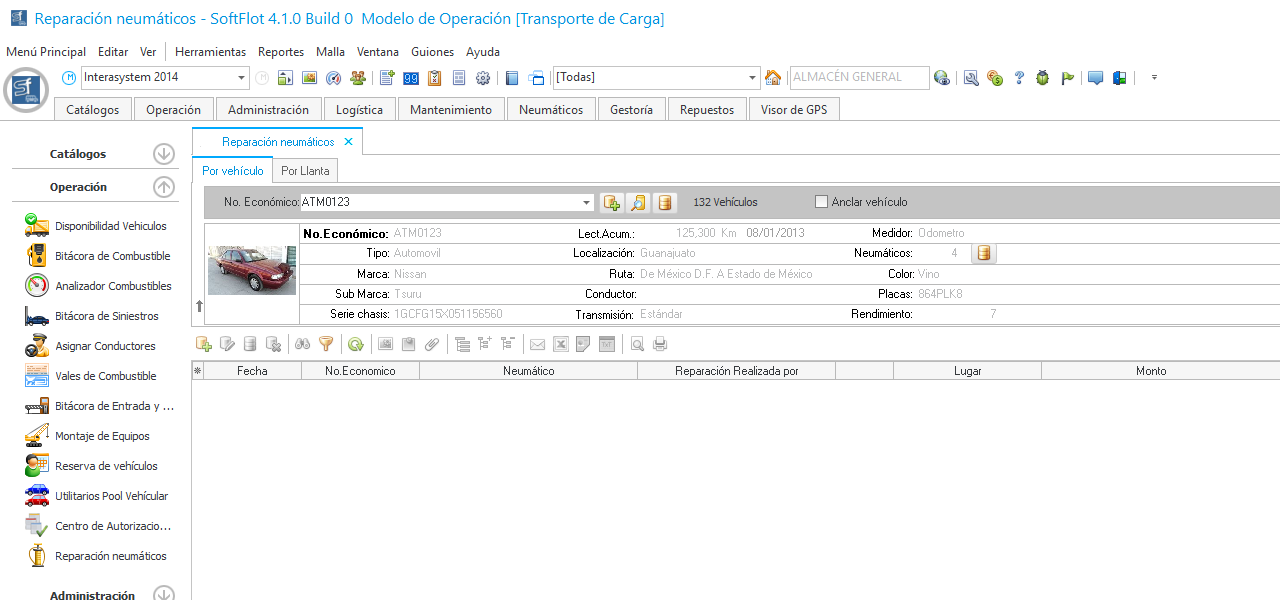Expand the Catálogos sidebar section
Screen dimensions: 1280x600
pyautogui.click(x=164, y=154)
